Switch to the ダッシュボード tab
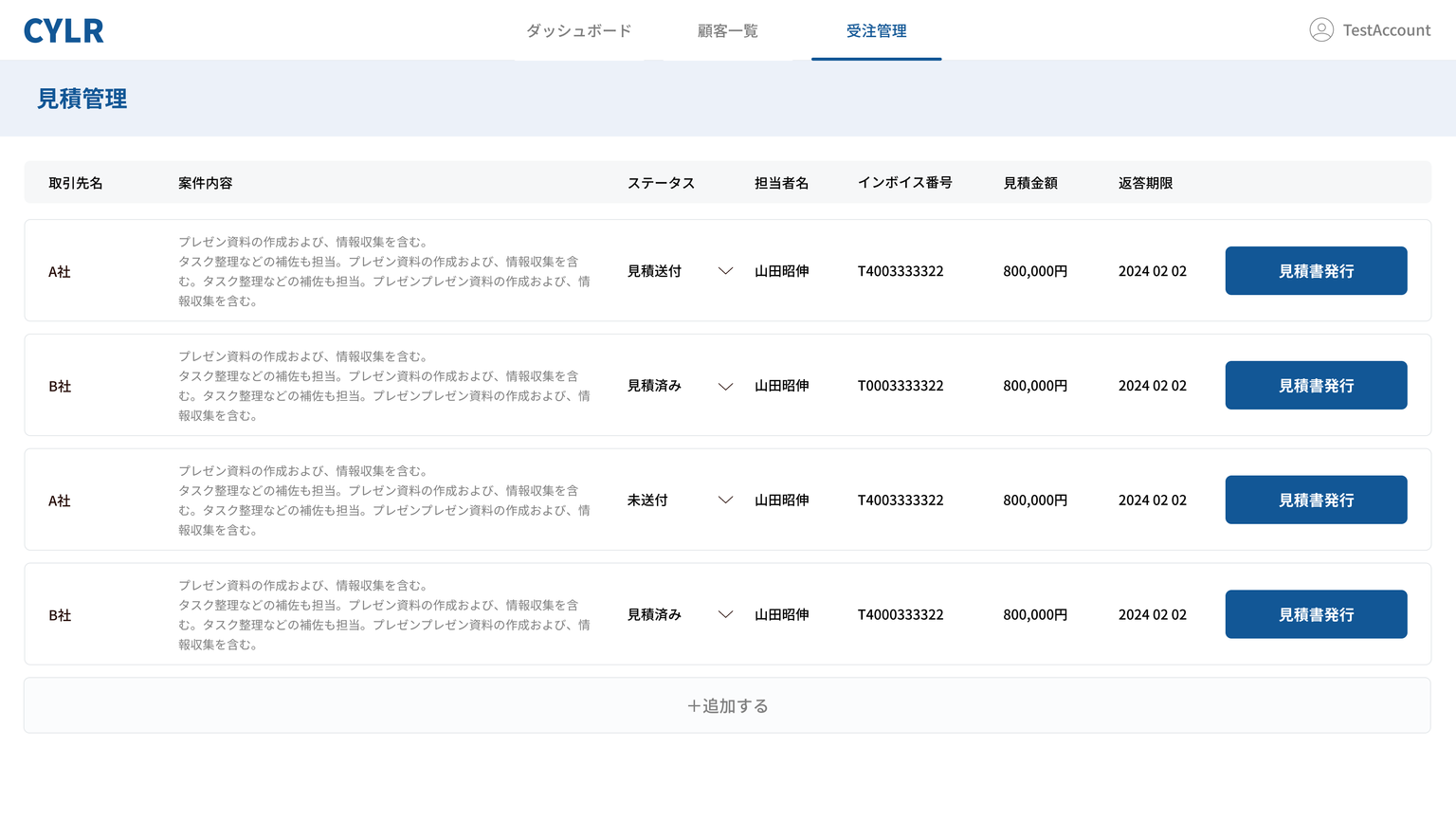The width and height of the screenshot is (1456, 819). pyautogui.click(x=579, y=30)
